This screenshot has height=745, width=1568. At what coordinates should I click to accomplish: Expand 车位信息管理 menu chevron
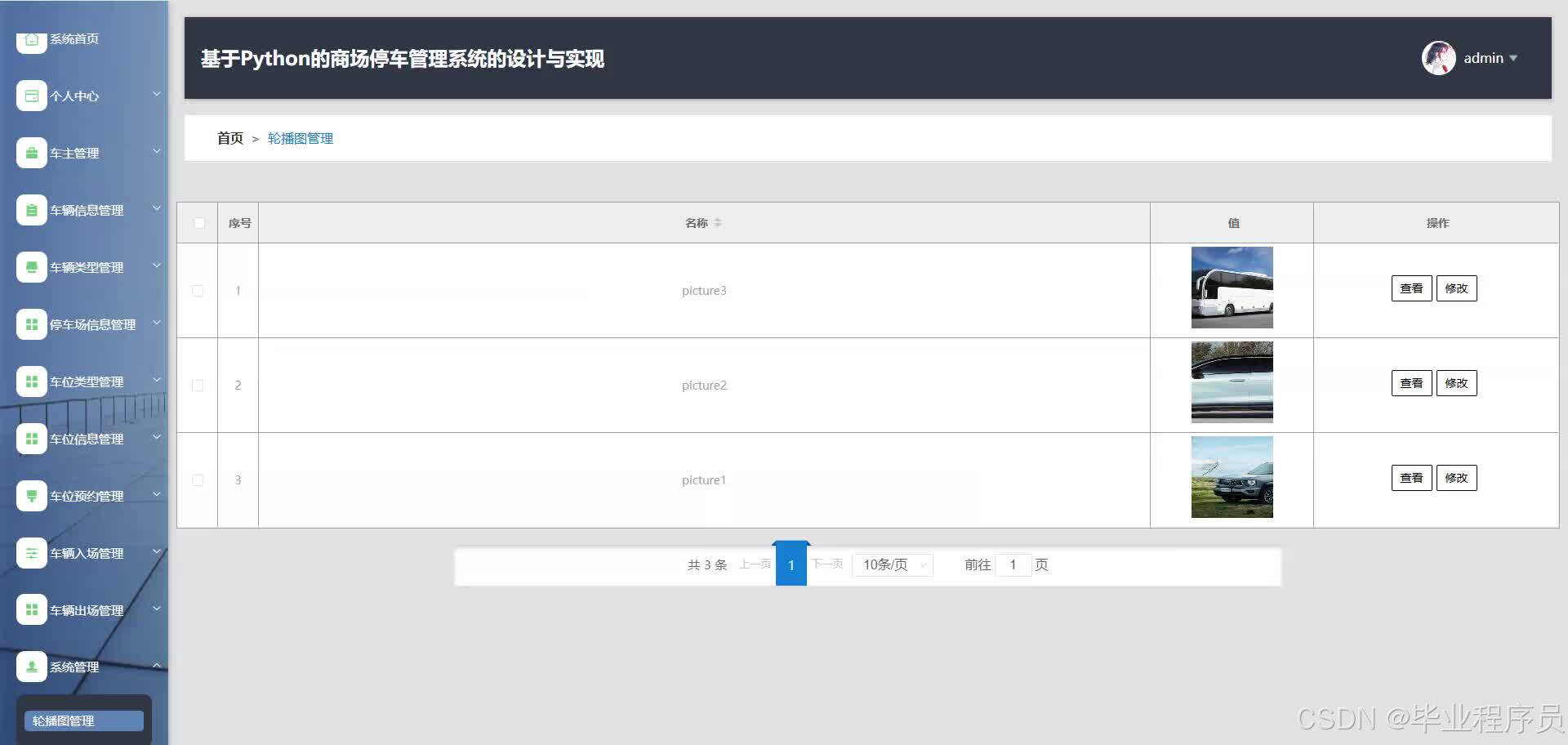pyautogui.click(x=157, y=437)
